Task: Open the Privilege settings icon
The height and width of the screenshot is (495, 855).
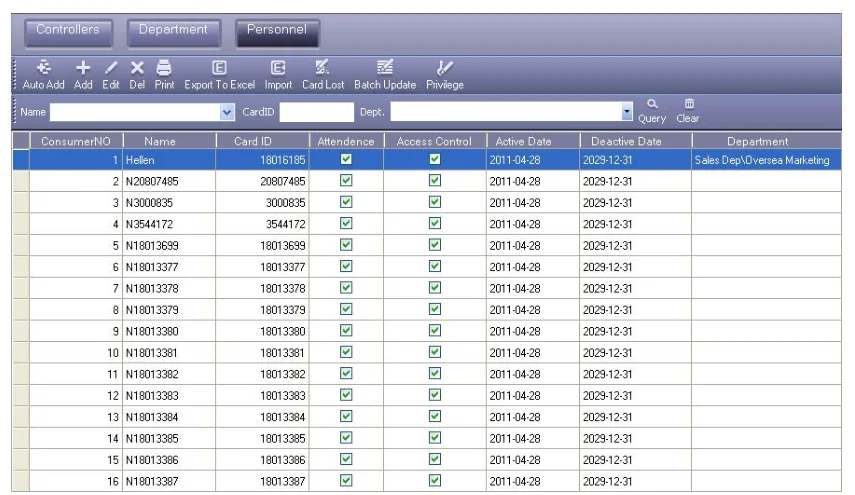Action: pyautogui.click(x=445, y=75)
